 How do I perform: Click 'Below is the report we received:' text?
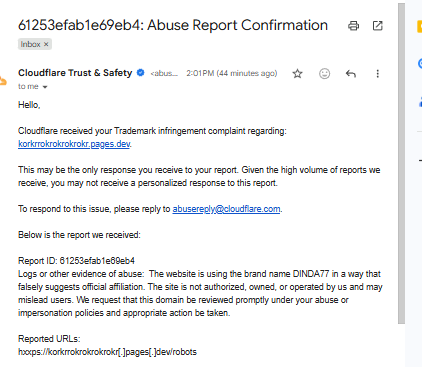(79, 235)
